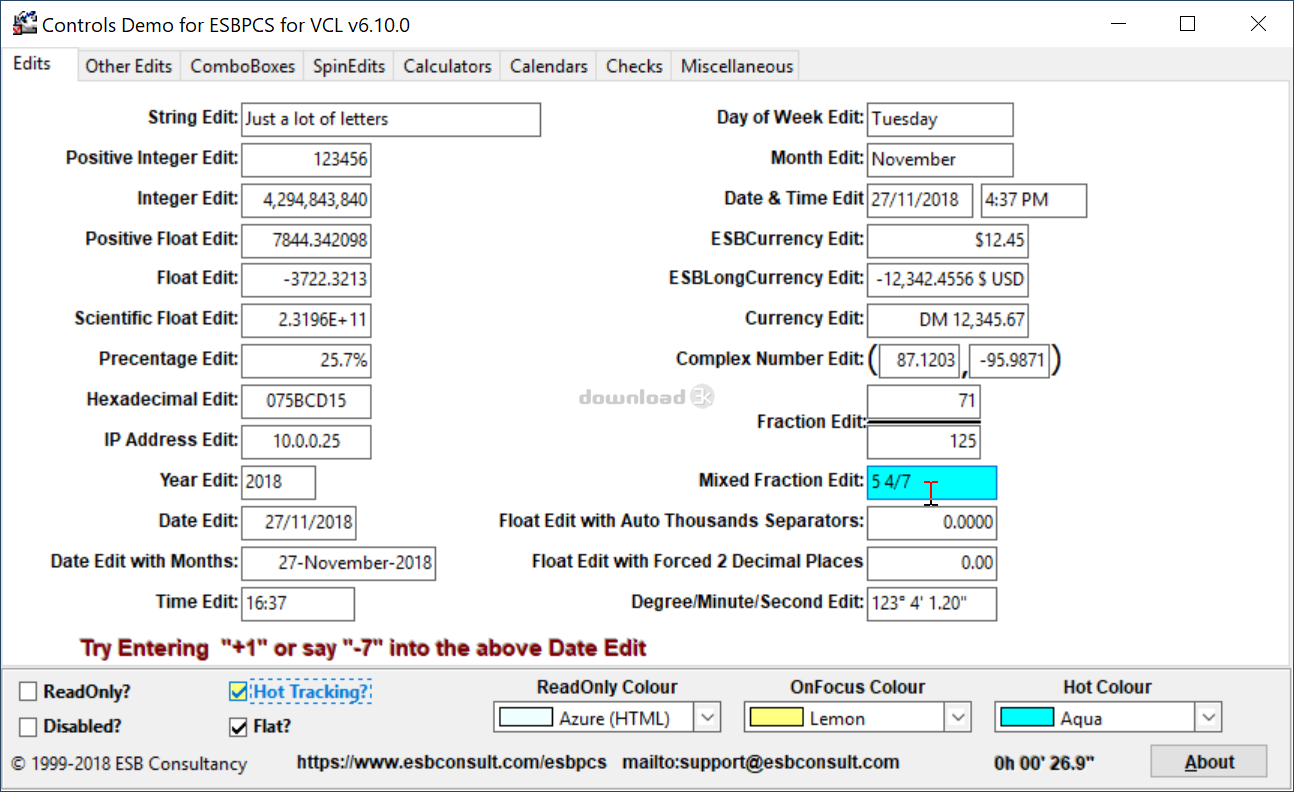Image resolution: width=1294 pixels, height=792 pixels.
Task: Click the application icon in the title bar
Action: (24, 24)
